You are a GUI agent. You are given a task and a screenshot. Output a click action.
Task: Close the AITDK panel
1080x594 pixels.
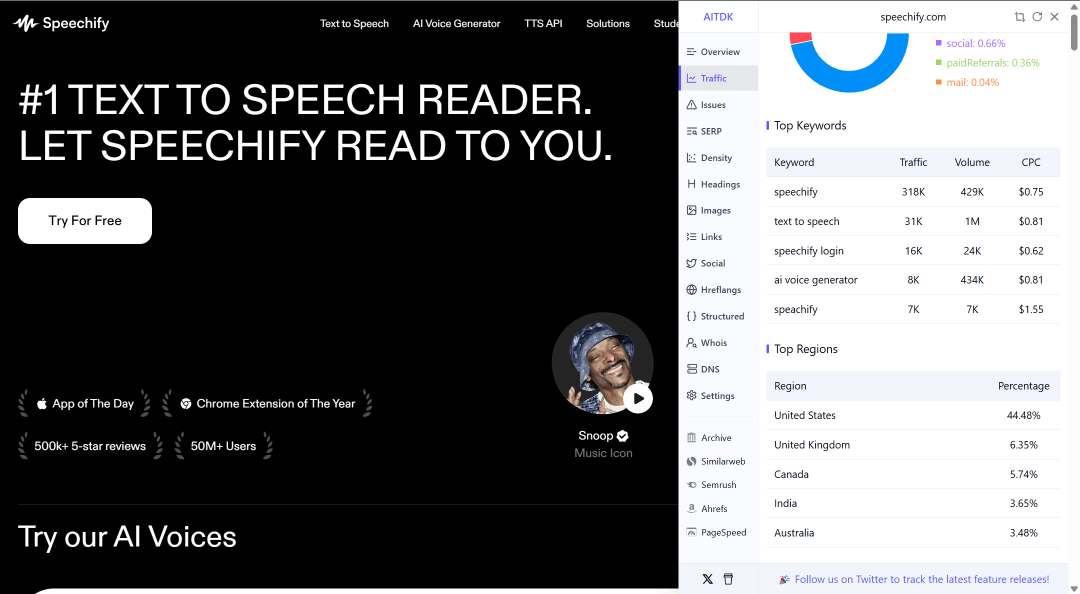(x=1055, y=17)
